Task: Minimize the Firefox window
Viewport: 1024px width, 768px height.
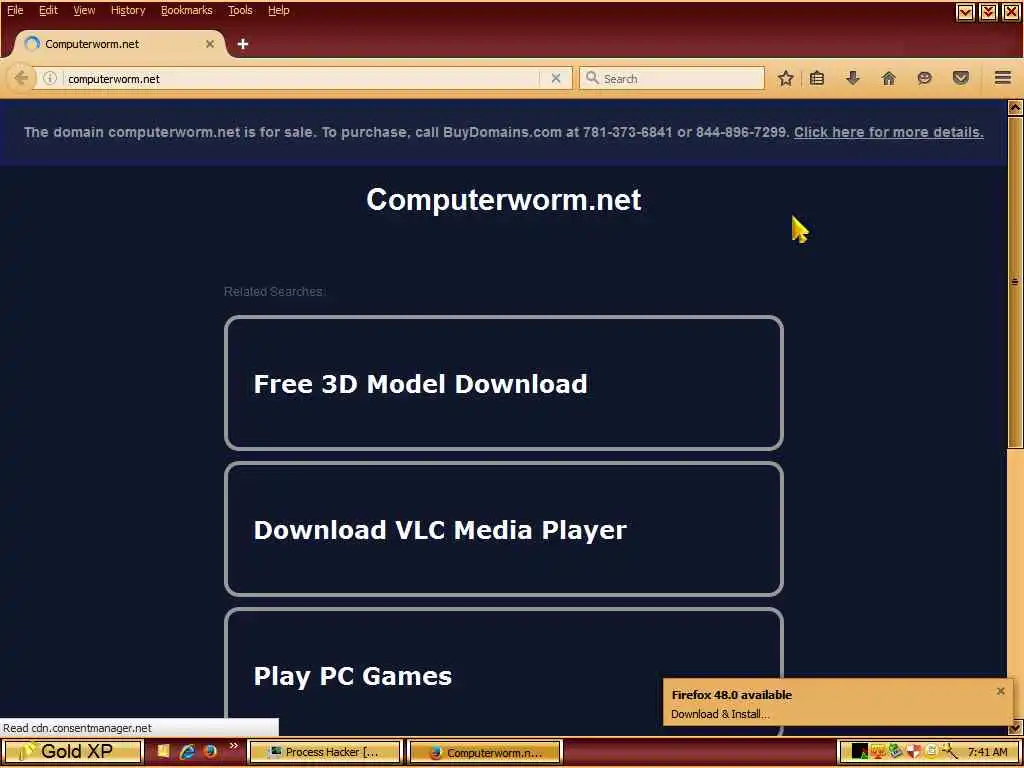Action: (965, 12)
